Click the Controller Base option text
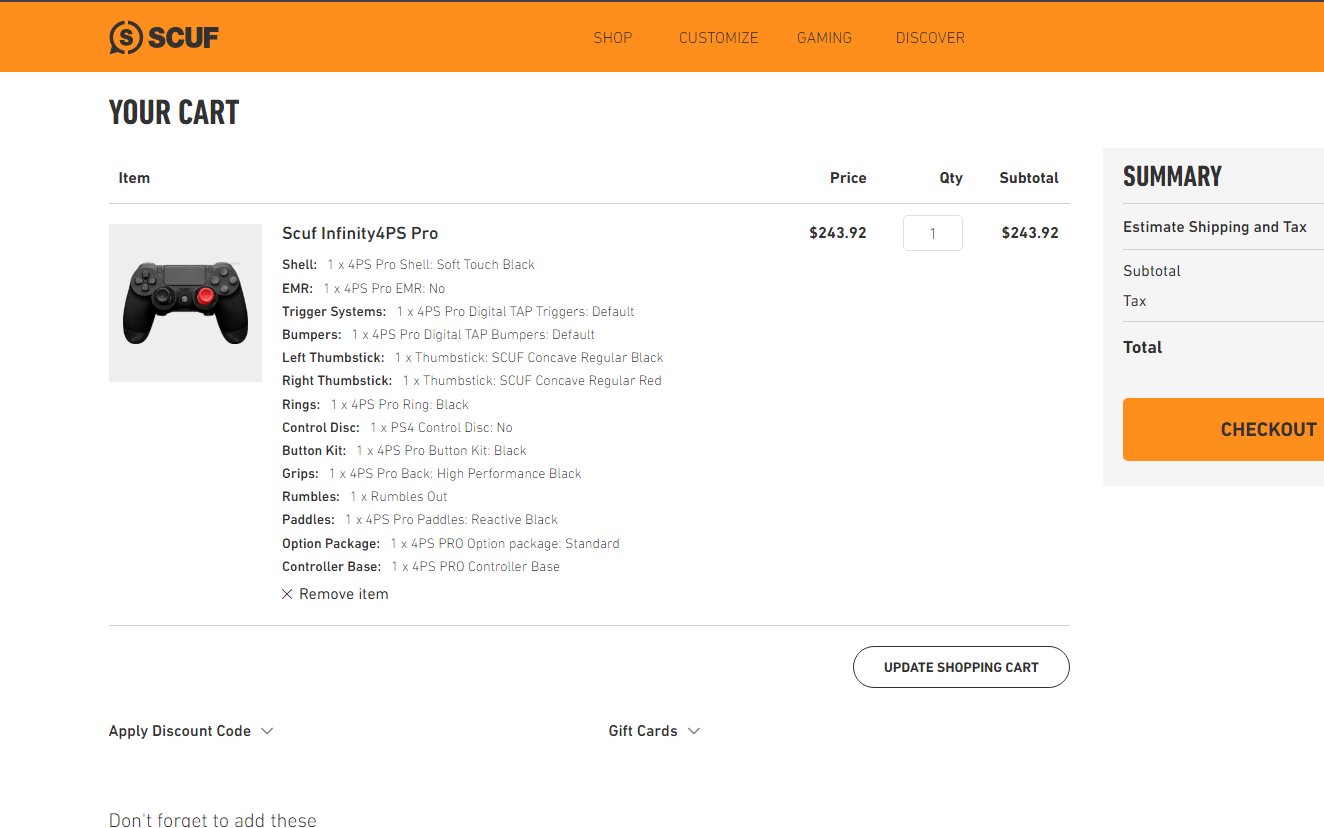Image resolution: width=1324 pixels, height=828 pixels. 475,567
